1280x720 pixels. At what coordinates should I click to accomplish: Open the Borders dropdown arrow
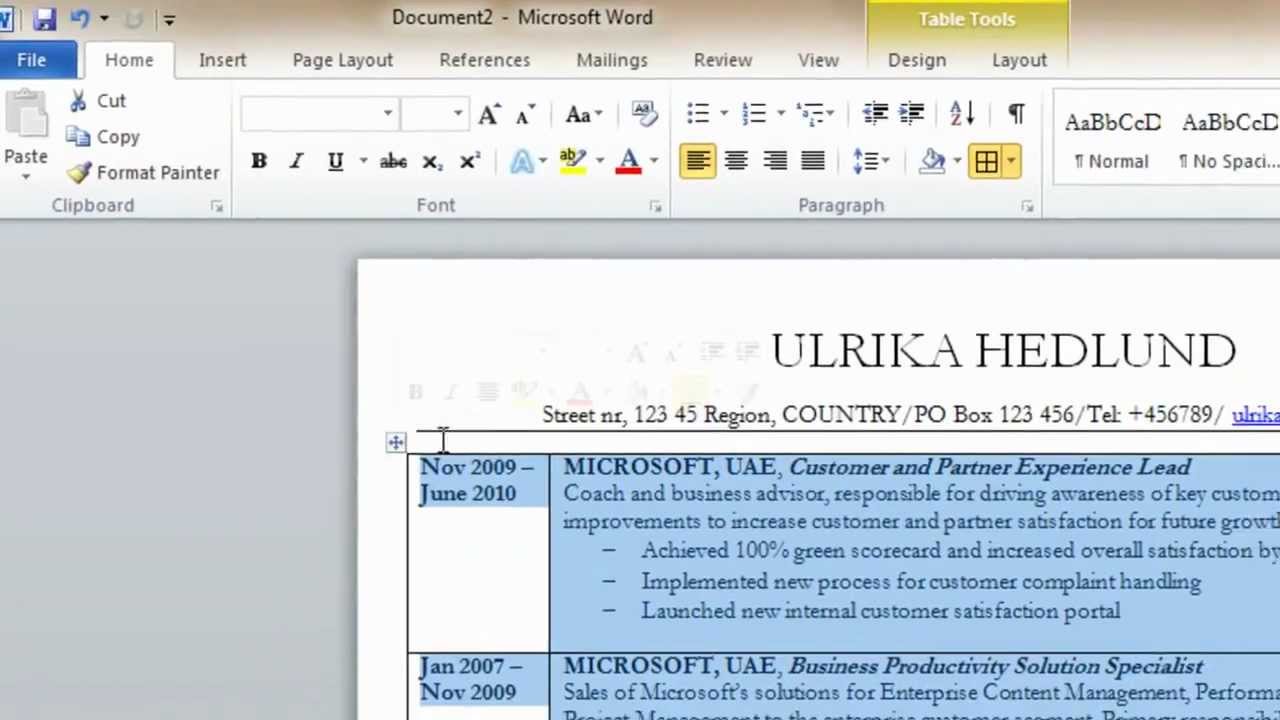tap(1011, 161)
